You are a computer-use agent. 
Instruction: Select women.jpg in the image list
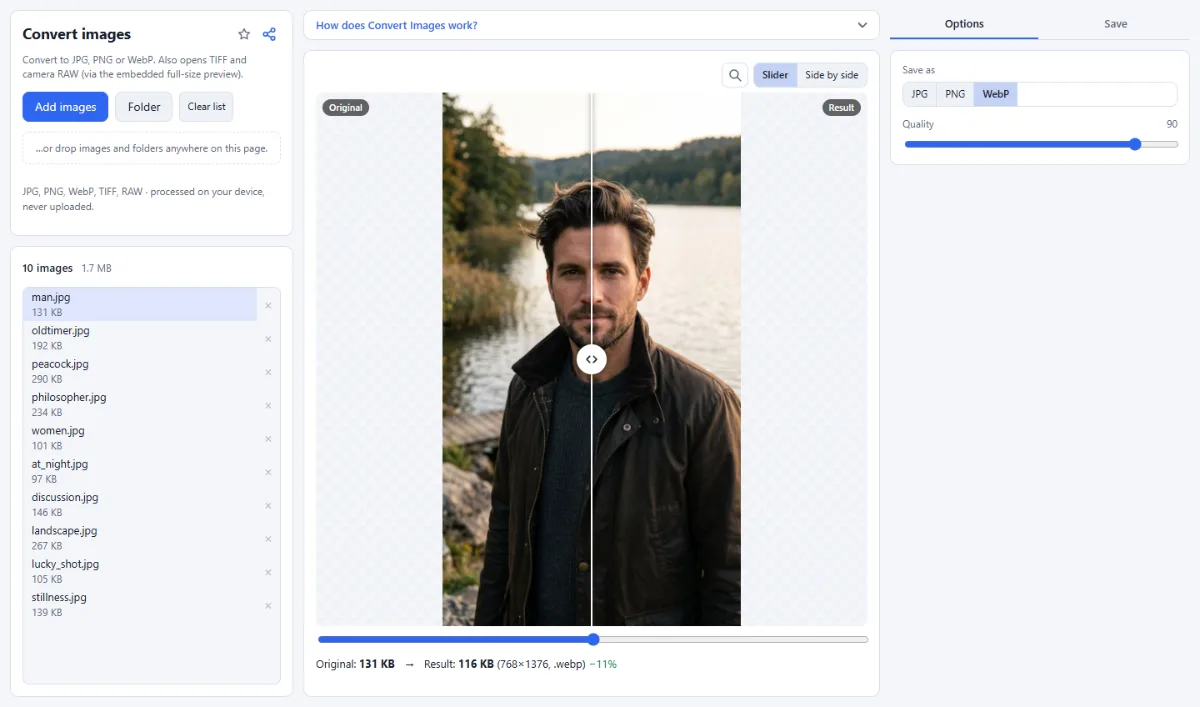pyautogui.click(x=140, y=438)
